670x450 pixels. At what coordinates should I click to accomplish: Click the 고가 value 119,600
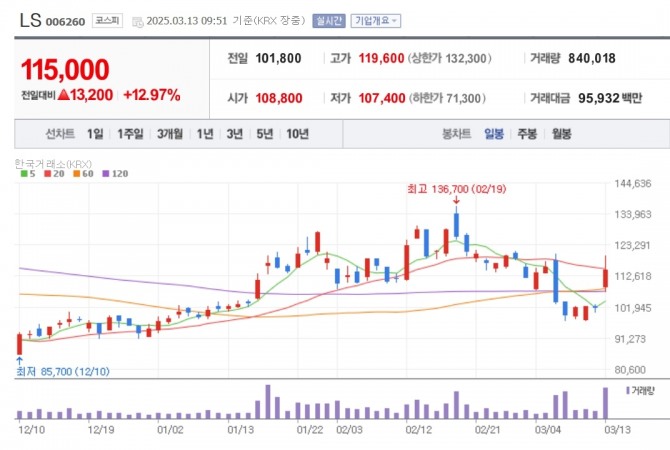coord(381,58)
